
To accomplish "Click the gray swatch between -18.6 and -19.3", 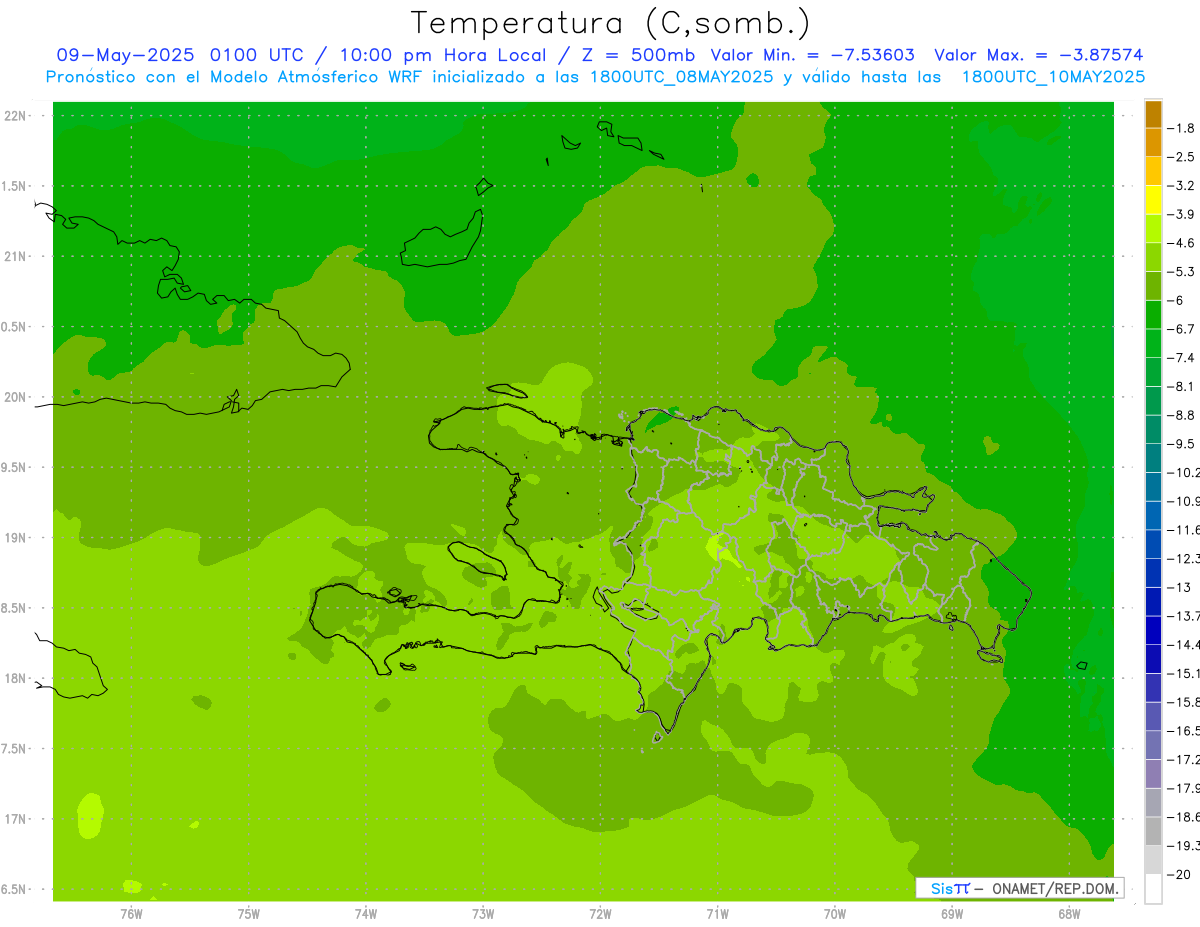I will coord(1153,831).
